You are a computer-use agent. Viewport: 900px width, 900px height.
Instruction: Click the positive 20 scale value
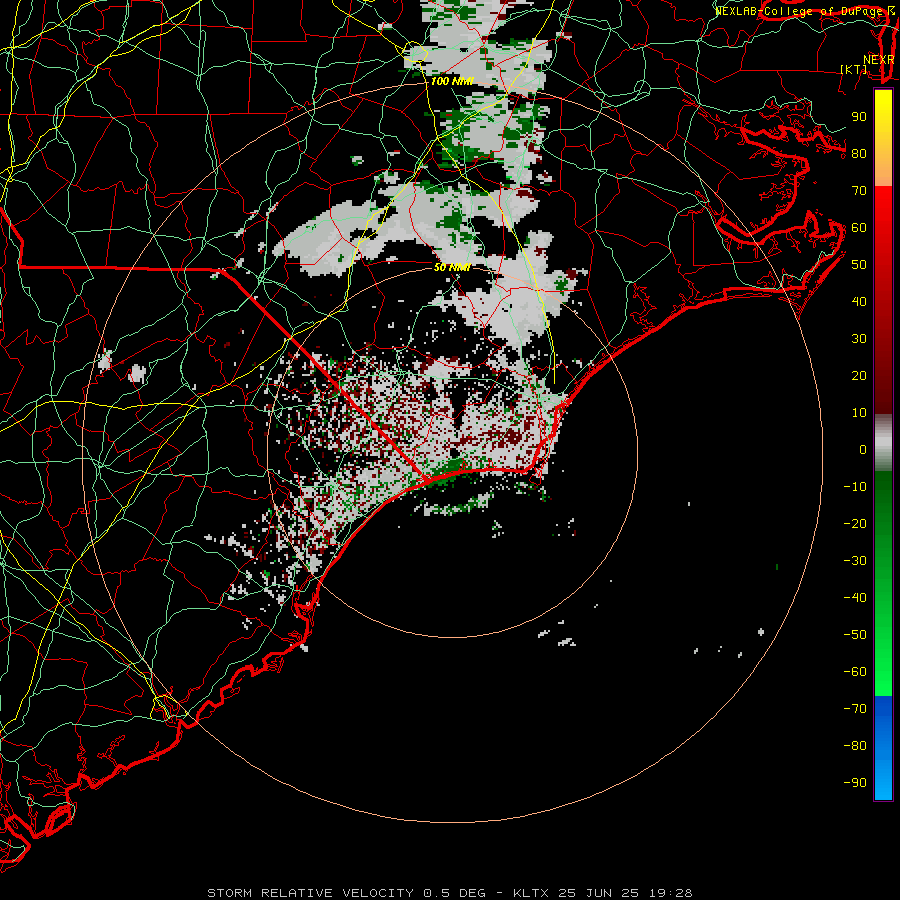point(859,375)
